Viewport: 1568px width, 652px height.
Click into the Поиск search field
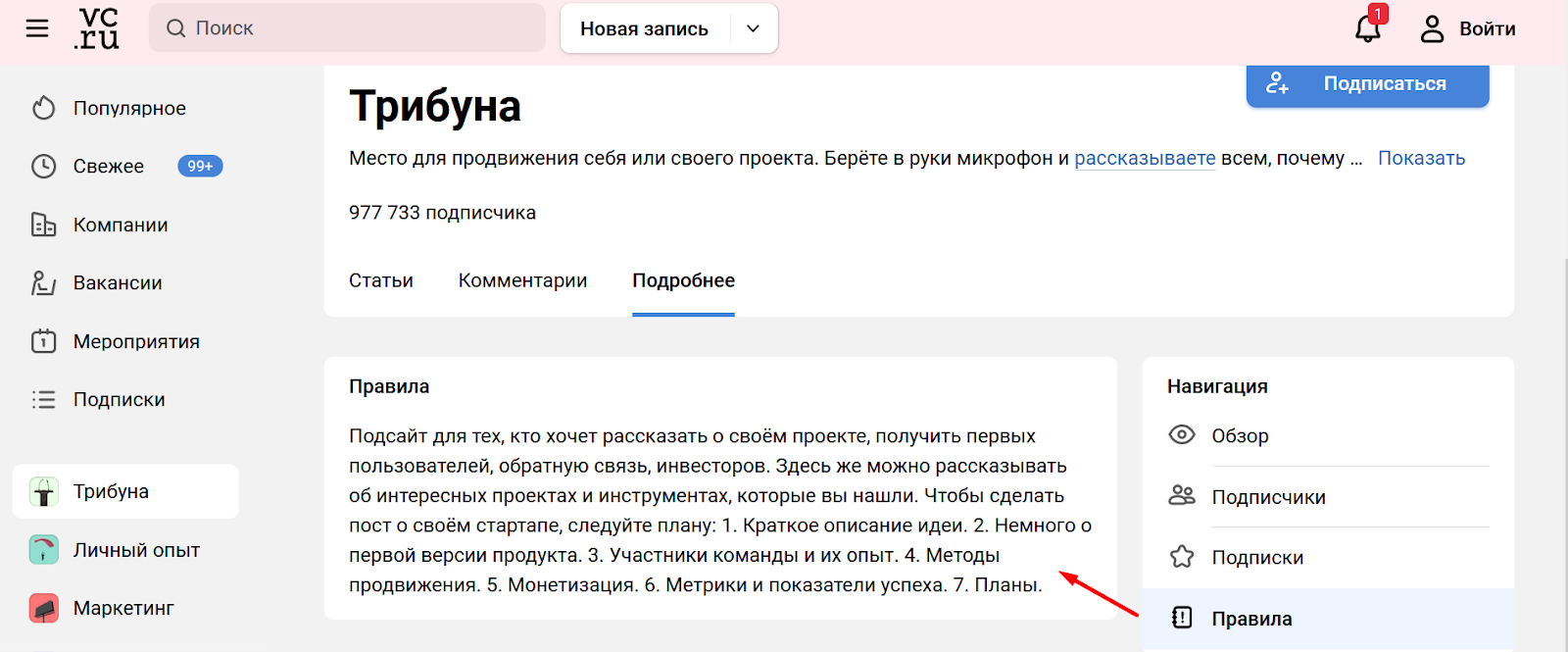[347, 28]
